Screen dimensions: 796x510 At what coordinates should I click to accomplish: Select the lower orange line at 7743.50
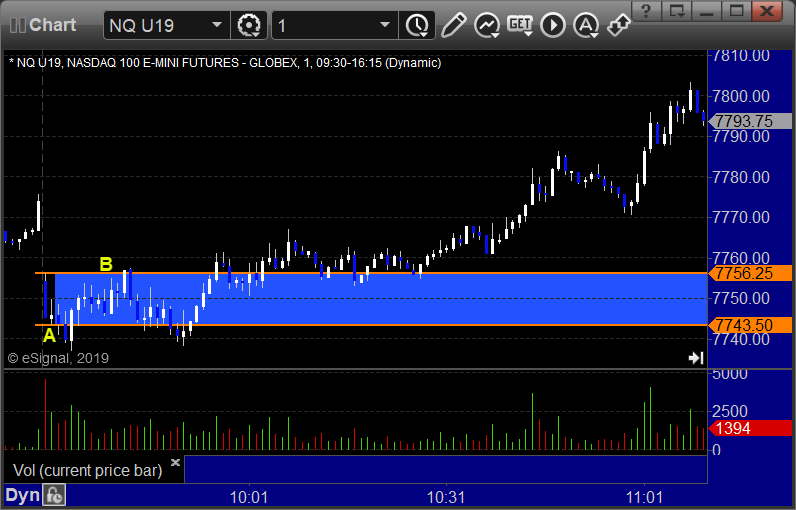click(371, 325)
